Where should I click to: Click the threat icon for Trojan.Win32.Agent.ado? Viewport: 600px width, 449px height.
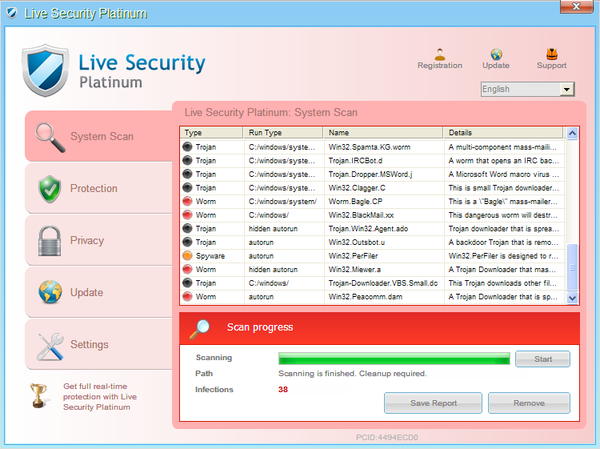[x=187, y=229]
